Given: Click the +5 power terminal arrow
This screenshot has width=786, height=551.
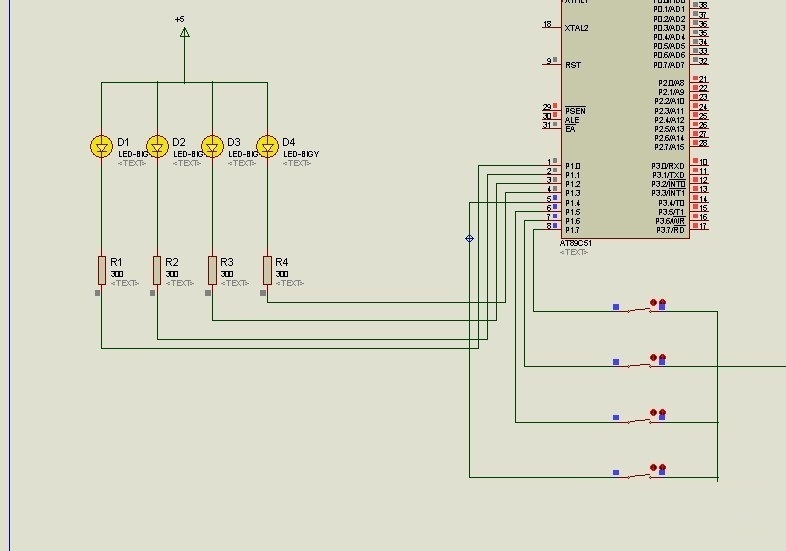Looking at the screenshot, I should 184,33.
